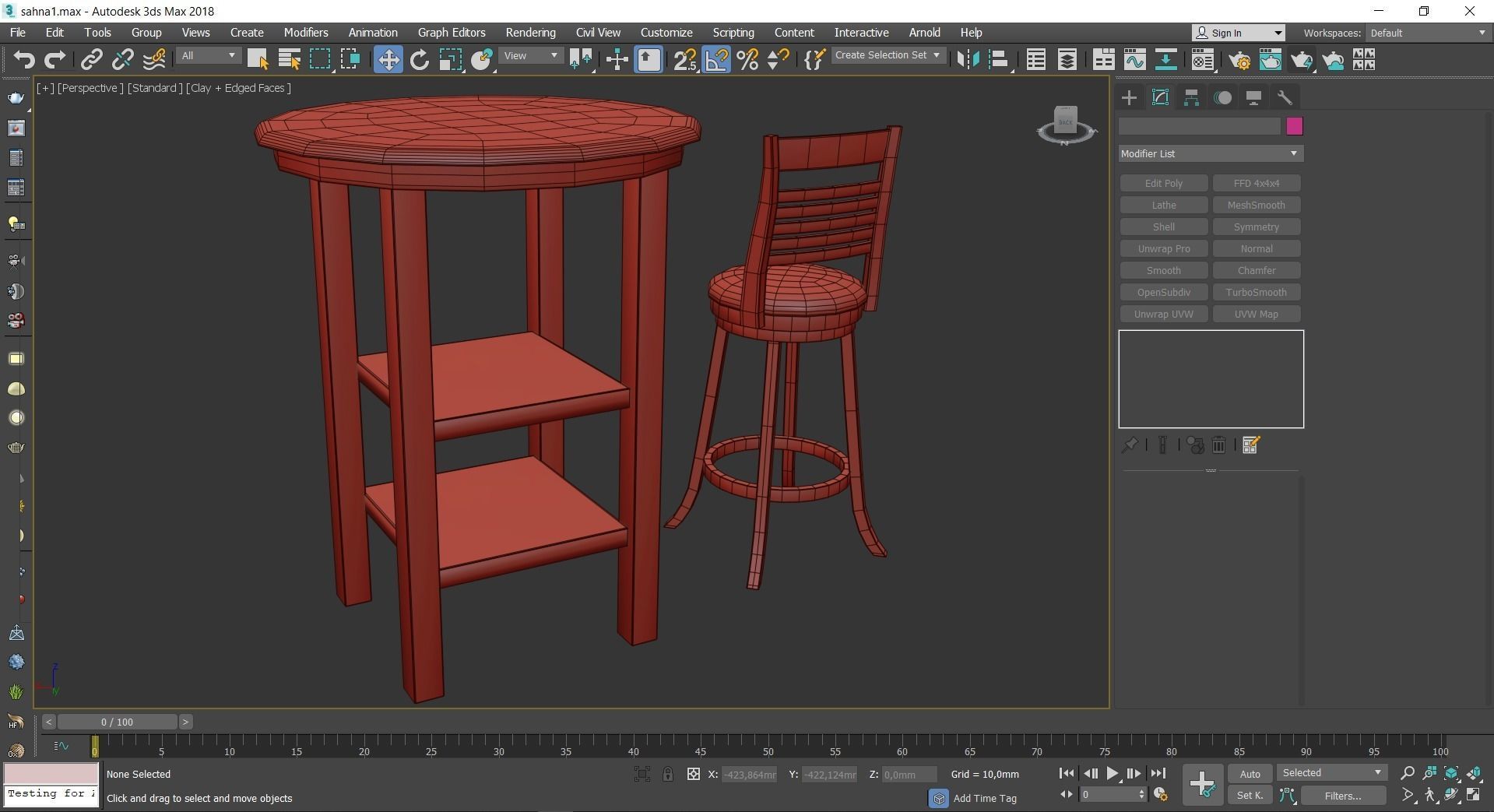Open Select by Name list icon

click(x=289, y=60)
